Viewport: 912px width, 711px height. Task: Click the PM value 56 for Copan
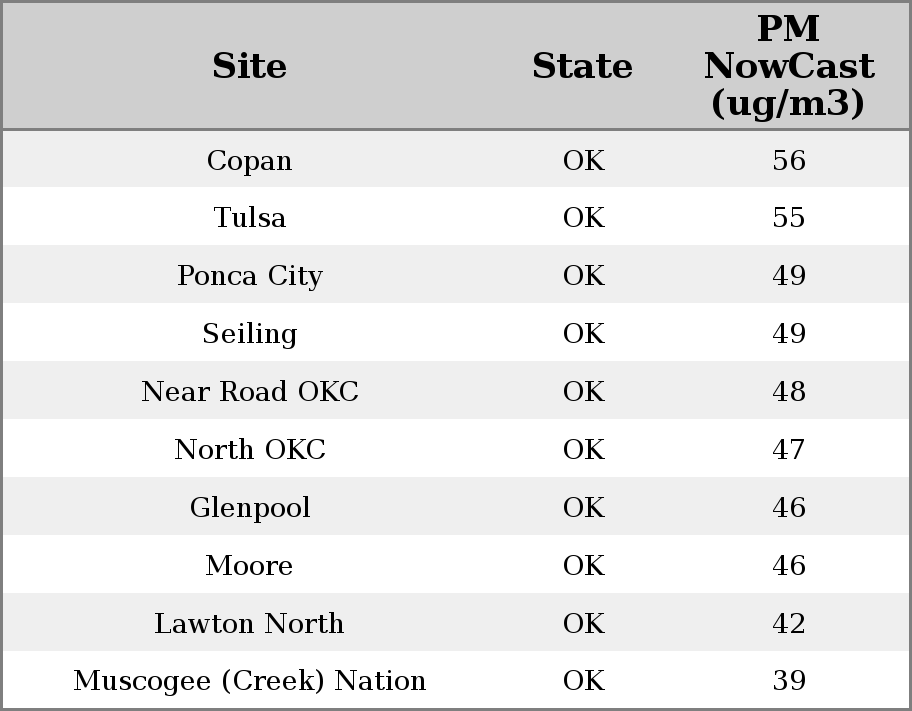tap(788, 160)
